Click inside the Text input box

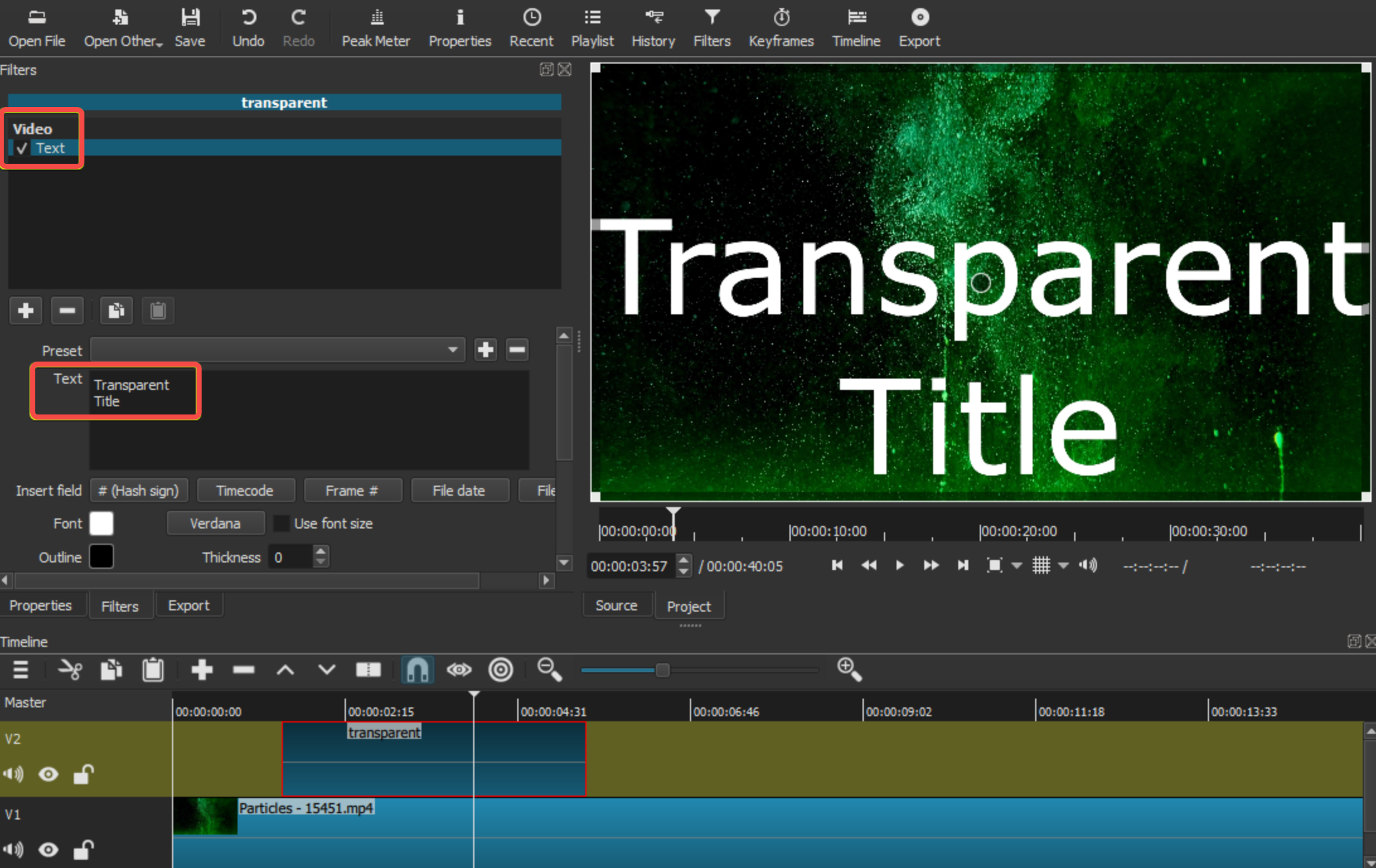click(x=309, y=420)
